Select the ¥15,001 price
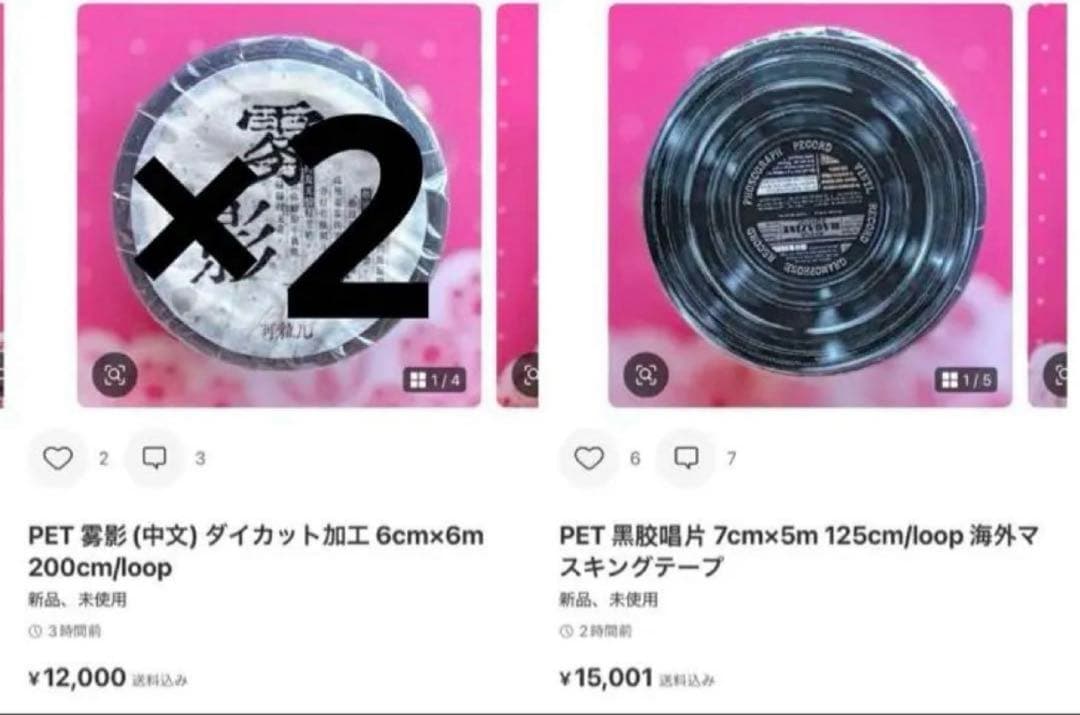Screen dimensions: 1080x715 click(x=606, y=678)
